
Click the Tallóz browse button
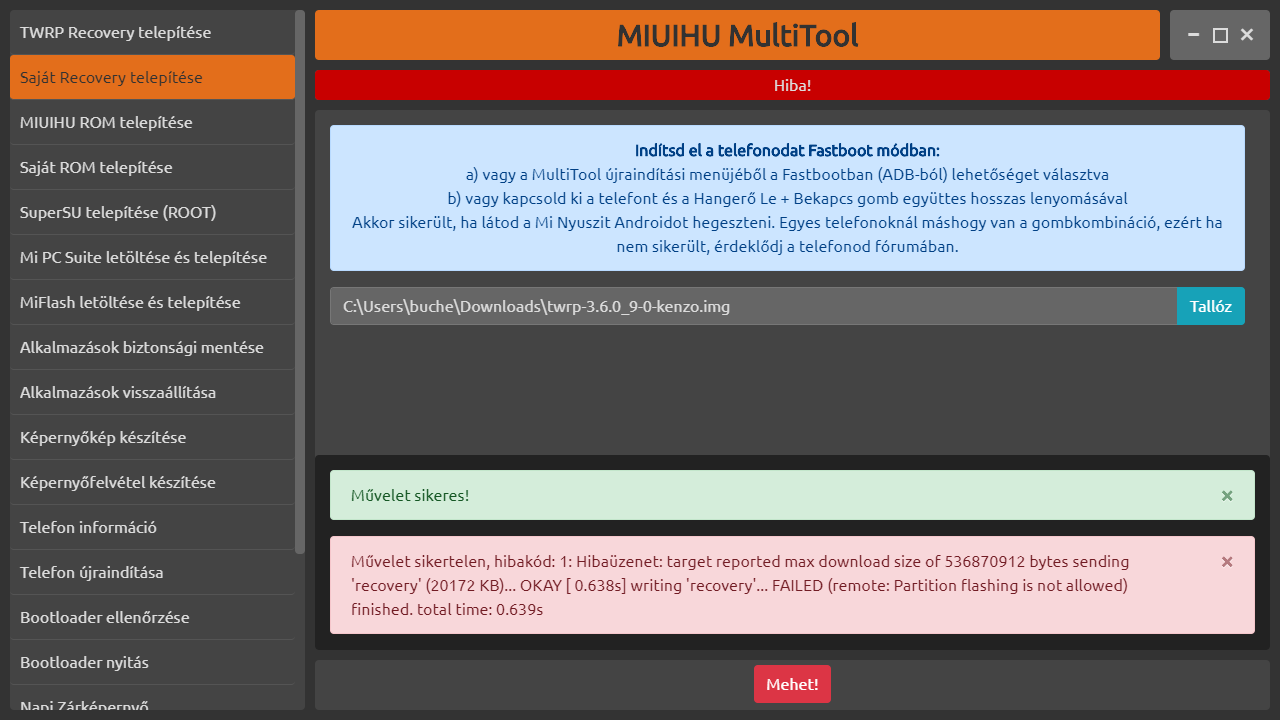[1211, 306]
